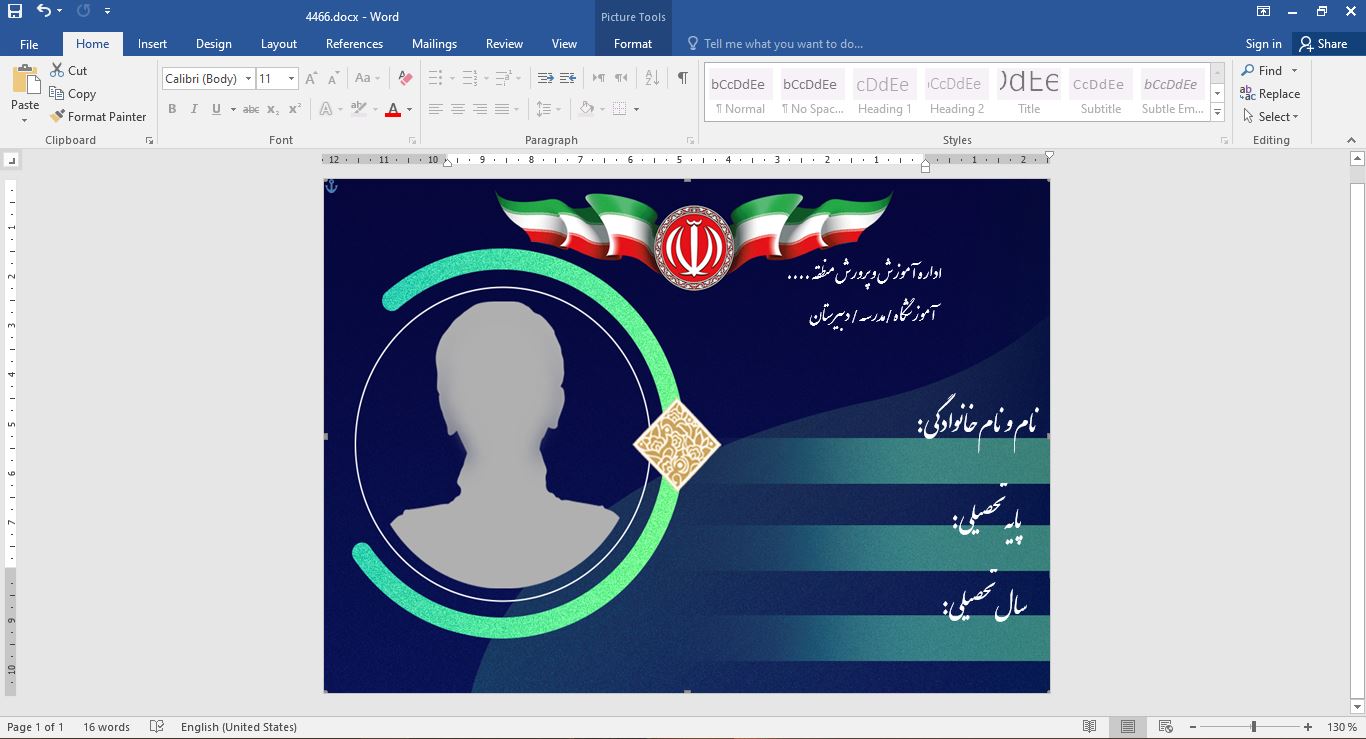Open the Find dropdown arrow
1366x739 pixels.
pos(1294,71)
